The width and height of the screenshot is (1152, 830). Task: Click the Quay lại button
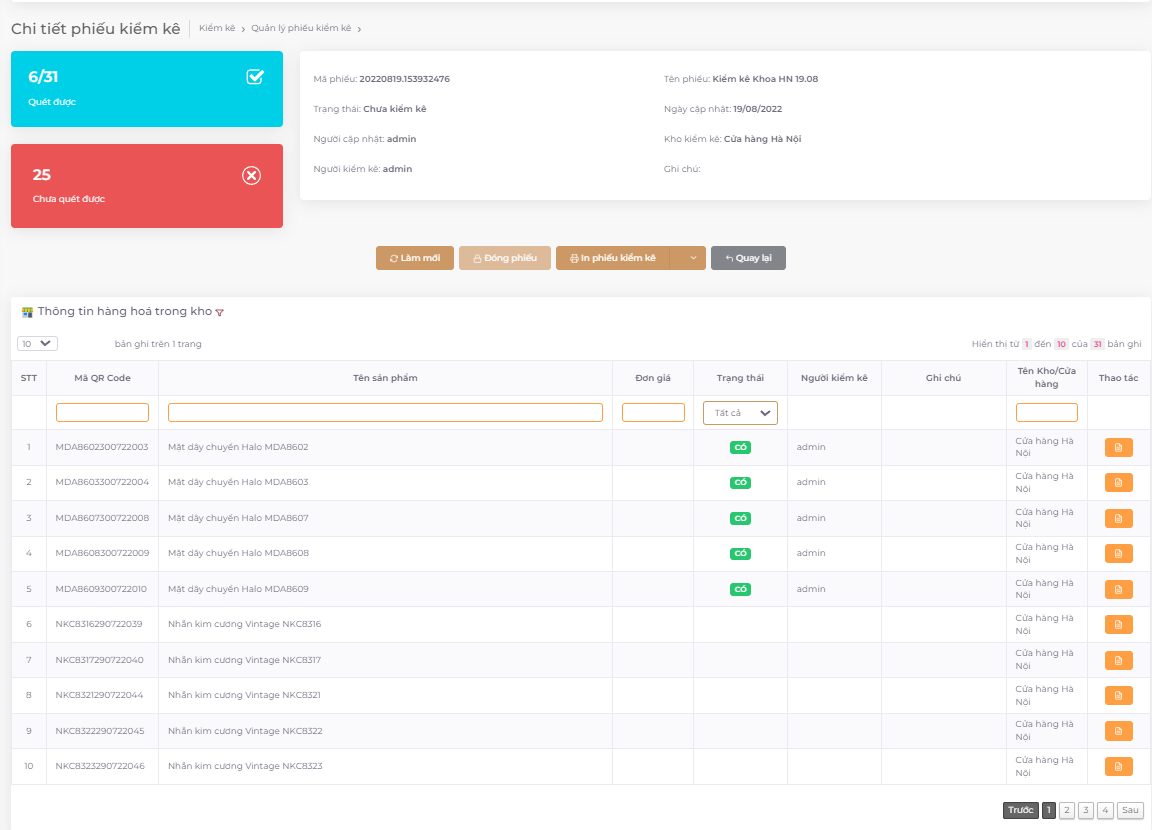[748, 258]
